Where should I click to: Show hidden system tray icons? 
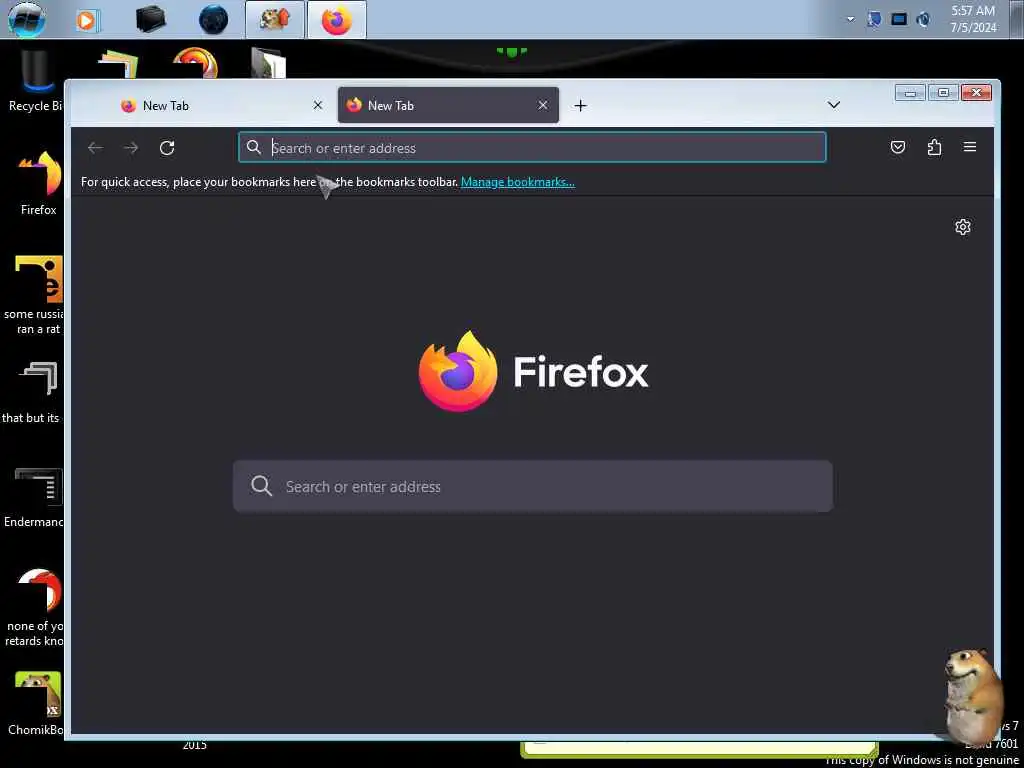[x=850, y=20]
